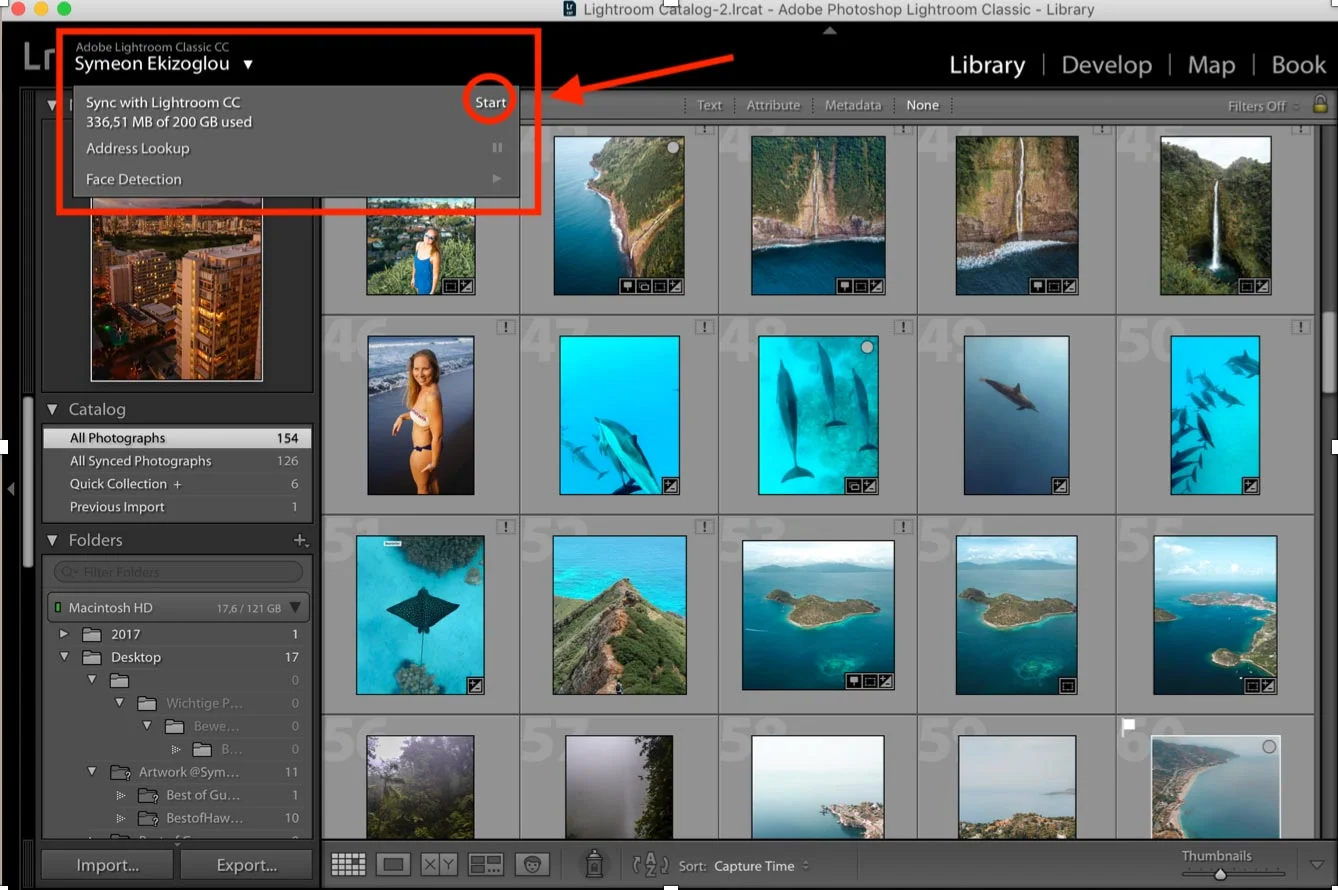The height and width of the screenshot is (890, 1338).
Task: Click the develop badge on photo 50 dolphins
Action: [x=1250, y=486]
